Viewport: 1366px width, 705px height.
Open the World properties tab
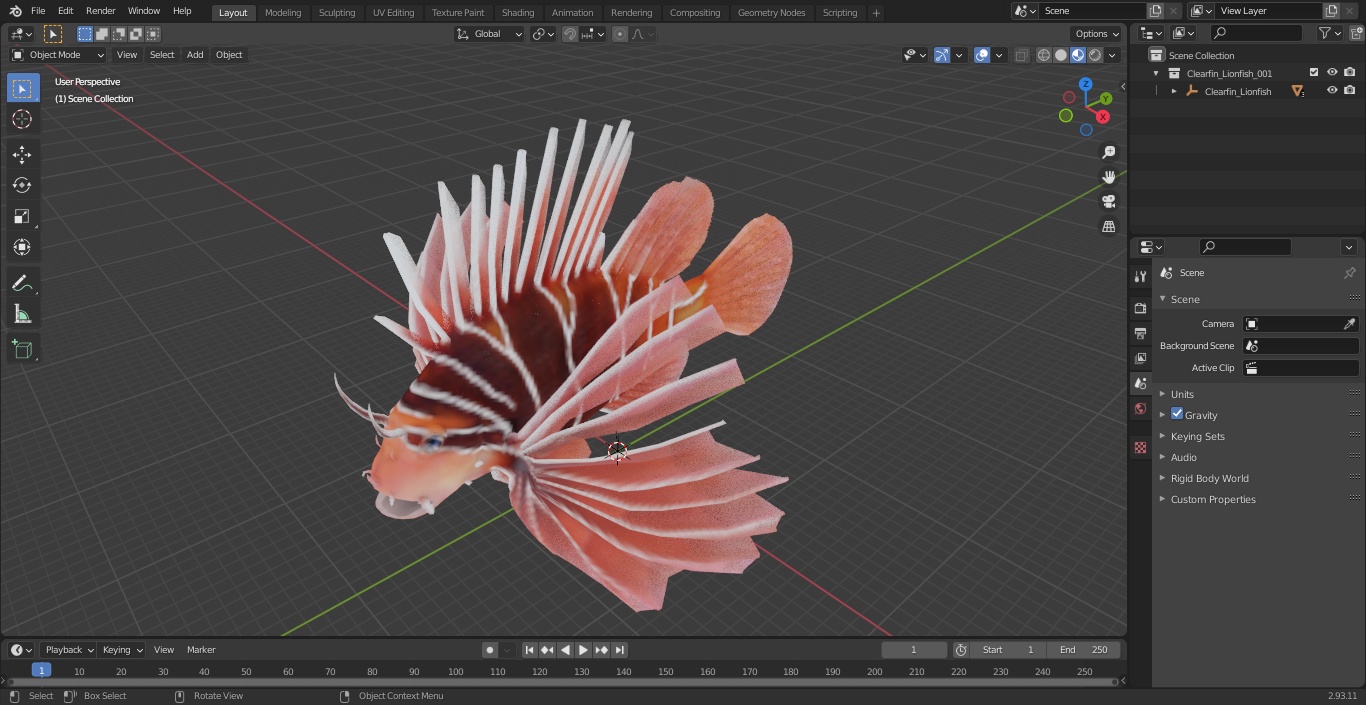(1140, 408)
